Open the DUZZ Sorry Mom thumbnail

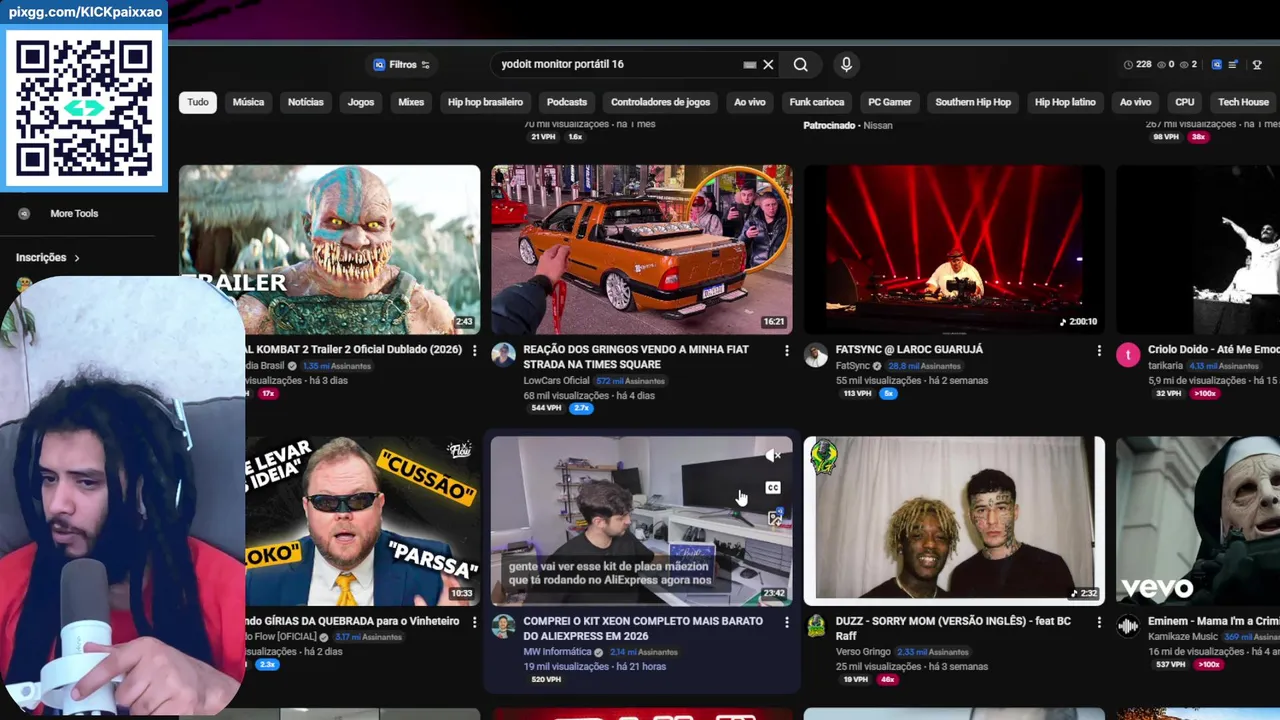tap(954, 520)
